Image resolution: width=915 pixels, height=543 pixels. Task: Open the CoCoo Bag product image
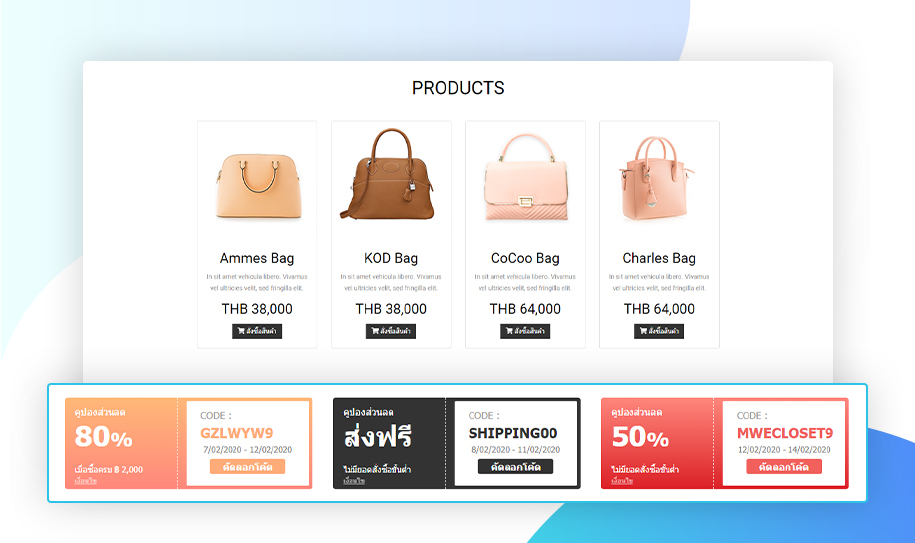pos(526,177)
